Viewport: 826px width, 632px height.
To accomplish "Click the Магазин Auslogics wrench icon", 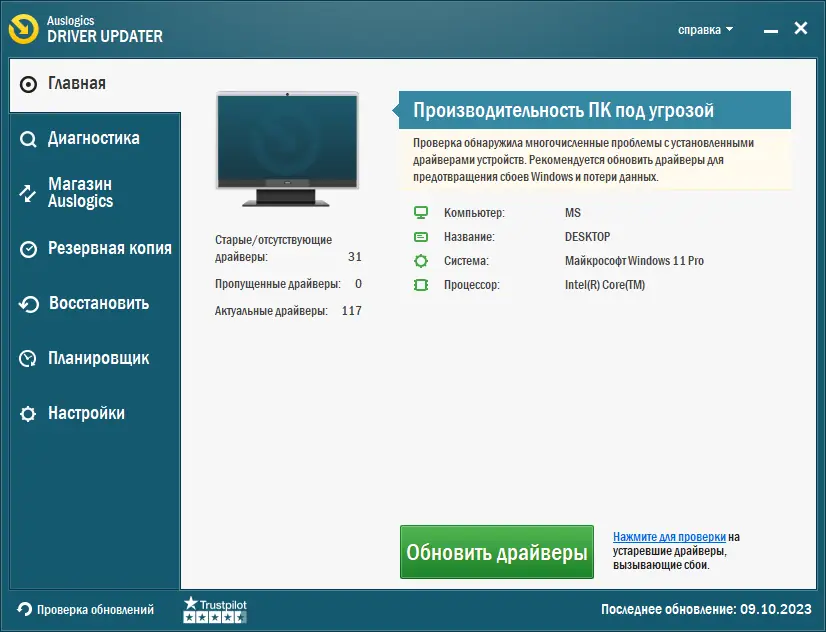I will [x=30, y=192].
